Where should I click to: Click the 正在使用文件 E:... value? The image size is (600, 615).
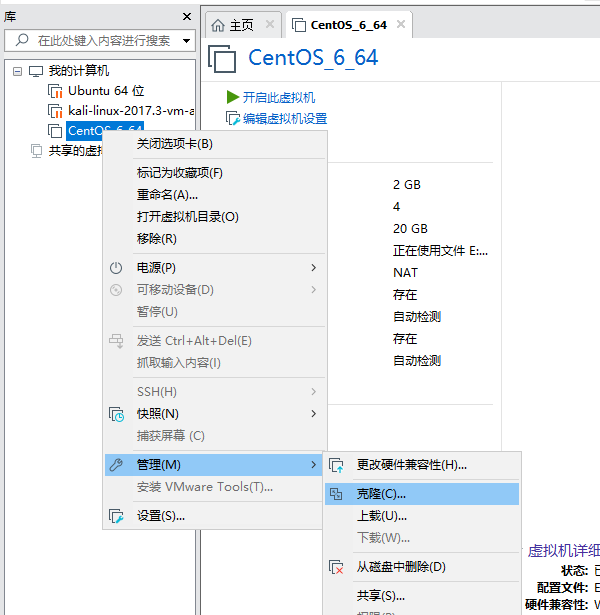point(440,251)
